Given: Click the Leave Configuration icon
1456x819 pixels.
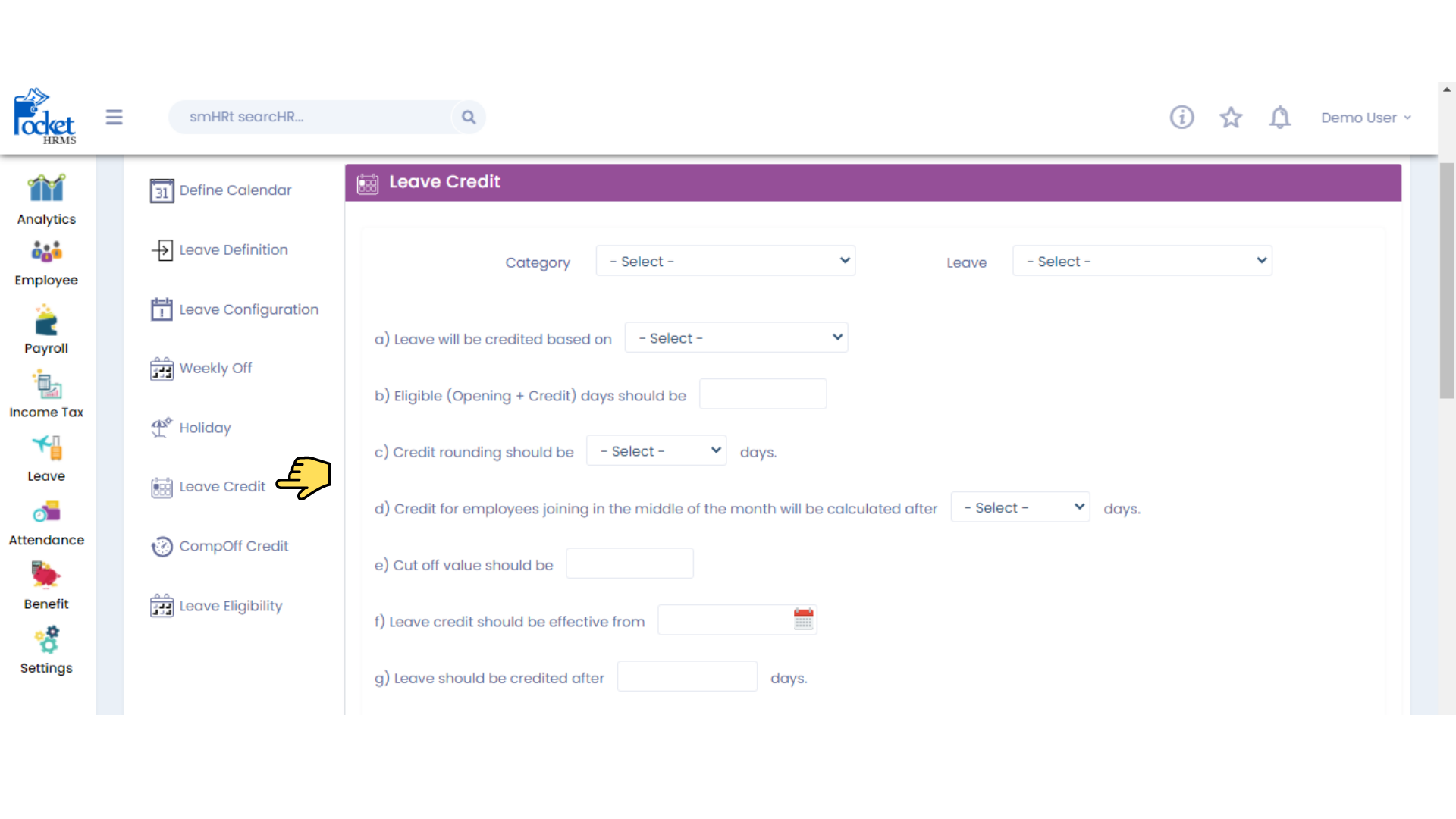Looking at the screenshot, I should (162, 309).
